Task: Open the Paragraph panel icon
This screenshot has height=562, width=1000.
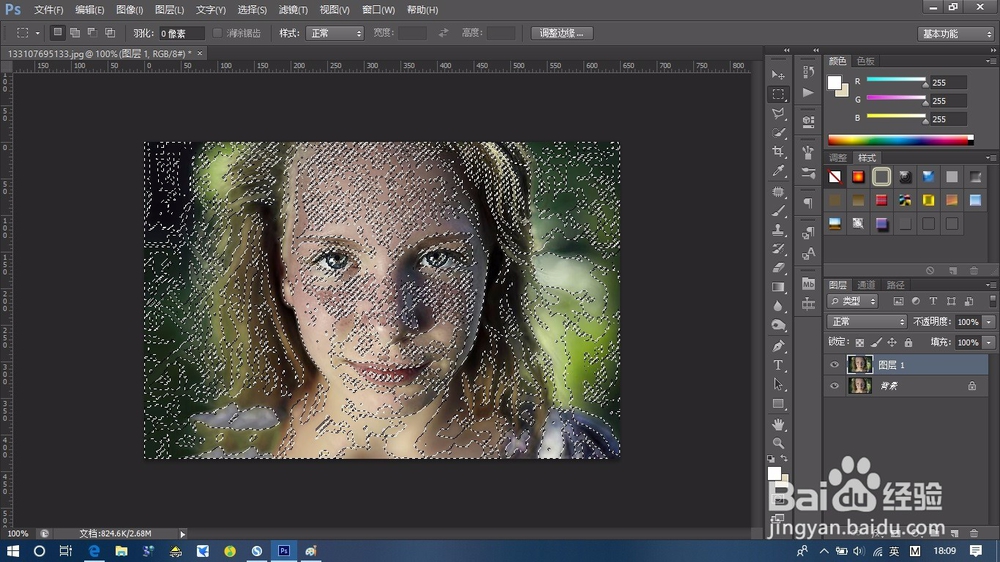Action: pyautogui.click(x=809, y=203)
